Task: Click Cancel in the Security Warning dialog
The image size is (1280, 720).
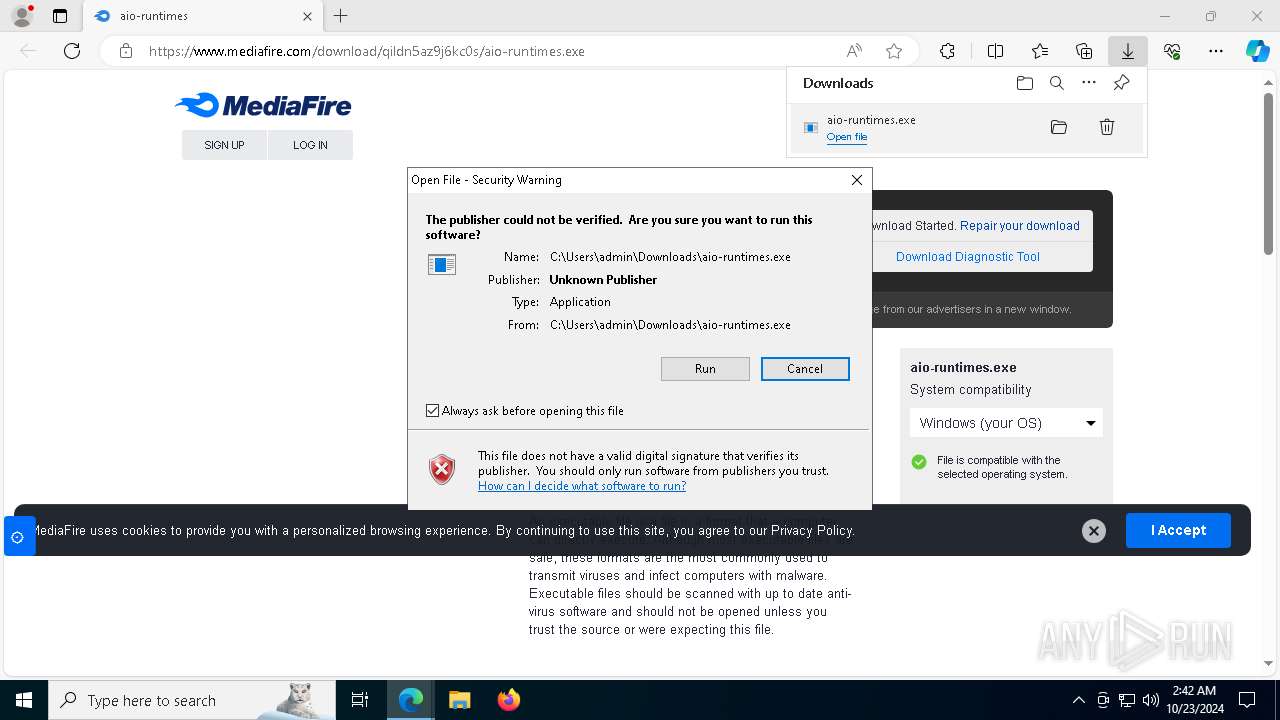Action: [805, 369]
